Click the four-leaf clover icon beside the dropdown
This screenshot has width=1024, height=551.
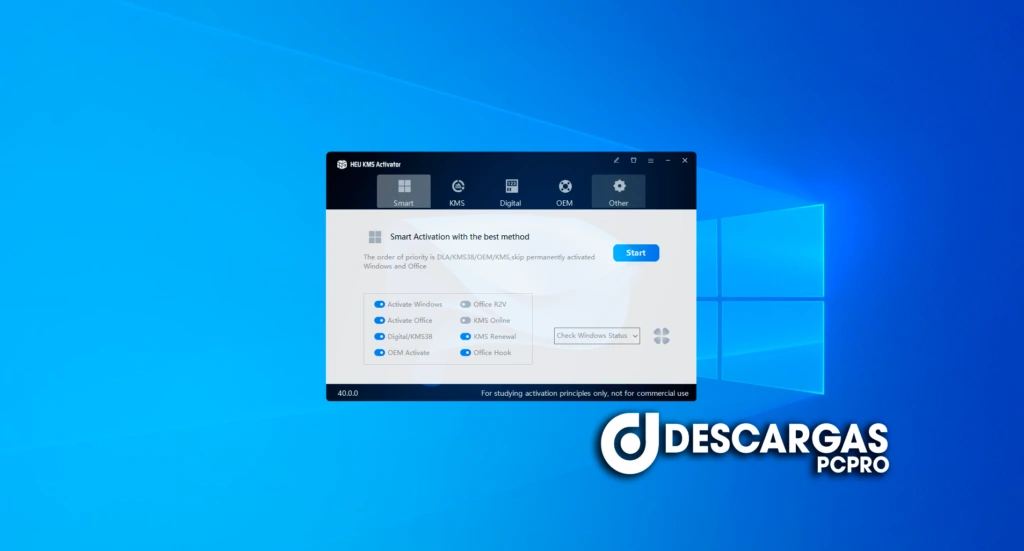661,336
